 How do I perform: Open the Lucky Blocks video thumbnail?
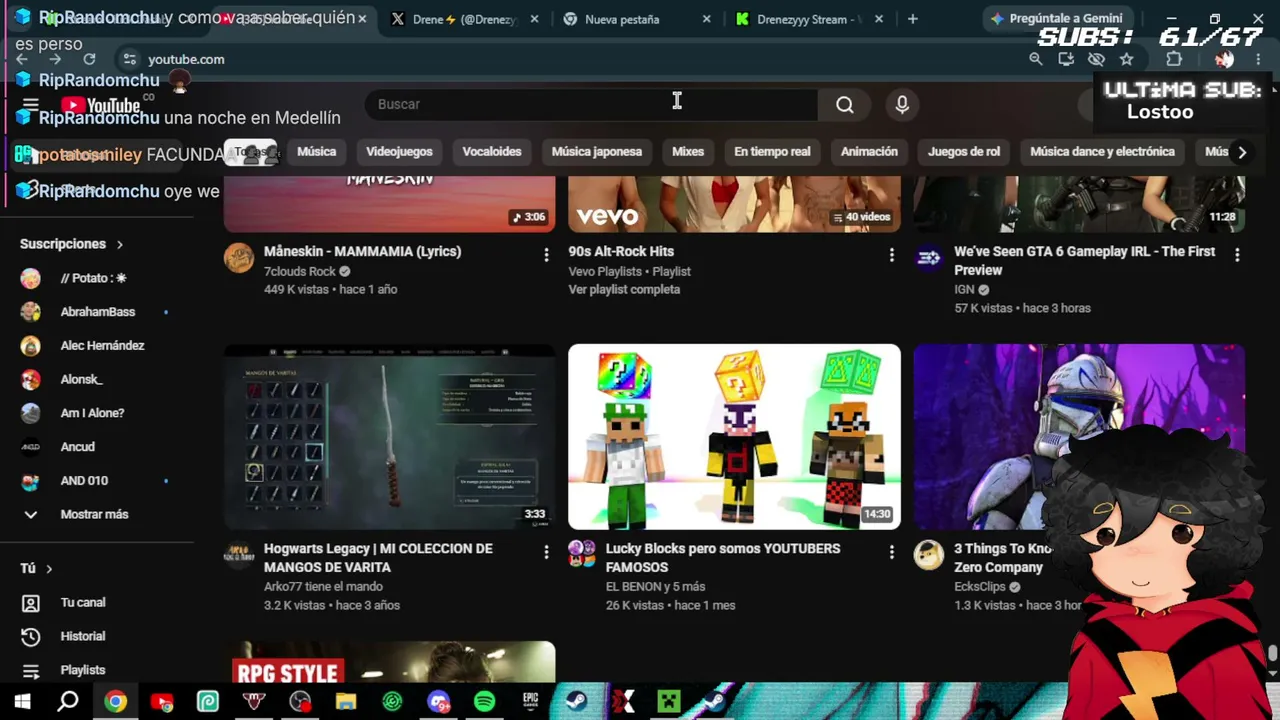pyautogui.click(x=734, y=437)
